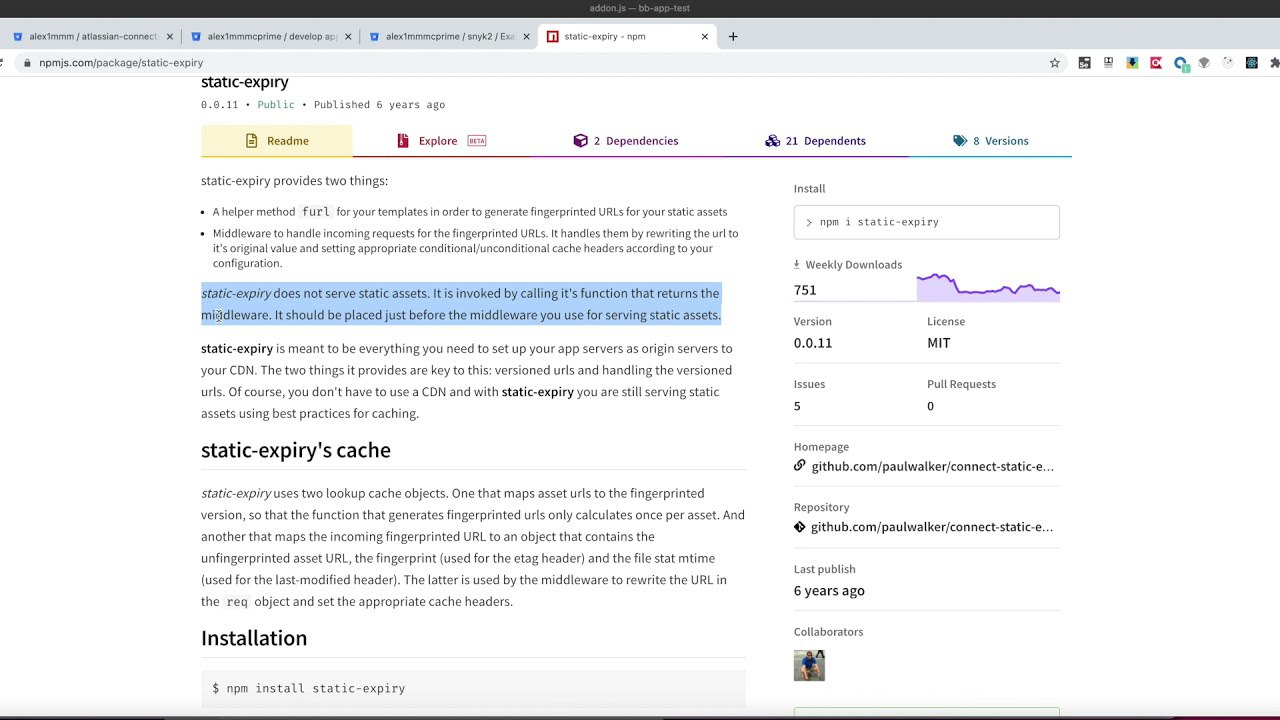Click the highlighted static-expiry italic word
1280x720 pixels.
[236, 293]
